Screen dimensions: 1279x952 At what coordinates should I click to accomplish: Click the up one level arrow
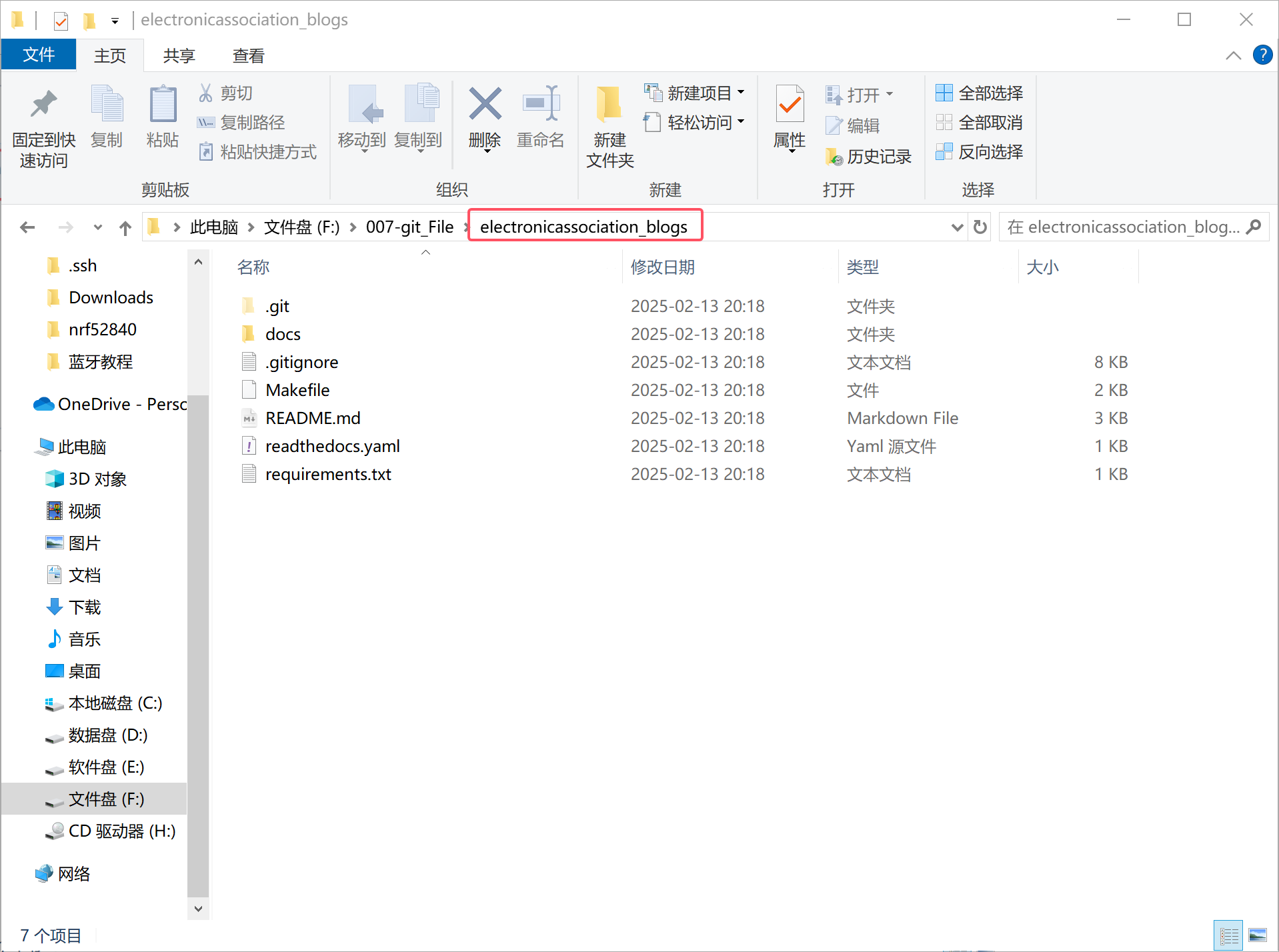[125, 228]
